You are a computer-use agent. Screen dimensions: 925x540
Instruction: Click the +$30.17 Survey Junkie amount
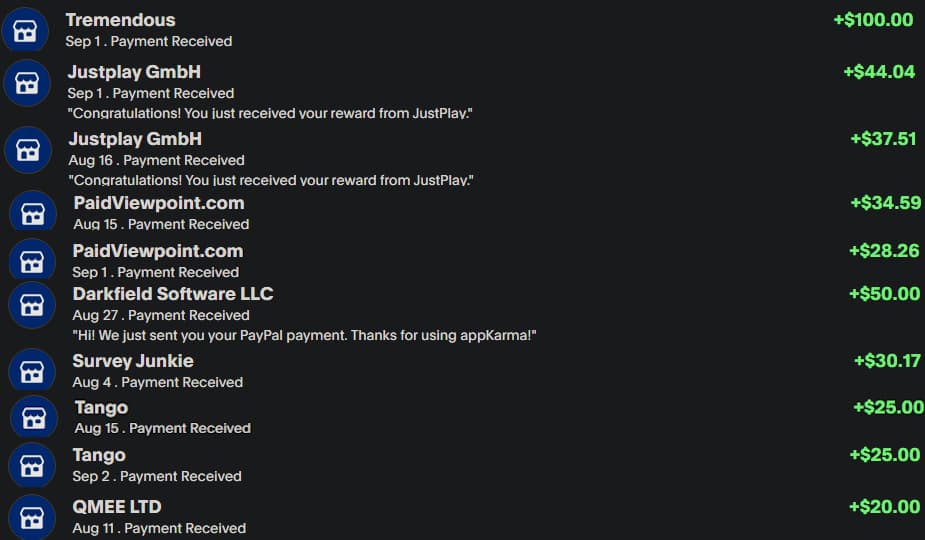(x=887, y=361)
